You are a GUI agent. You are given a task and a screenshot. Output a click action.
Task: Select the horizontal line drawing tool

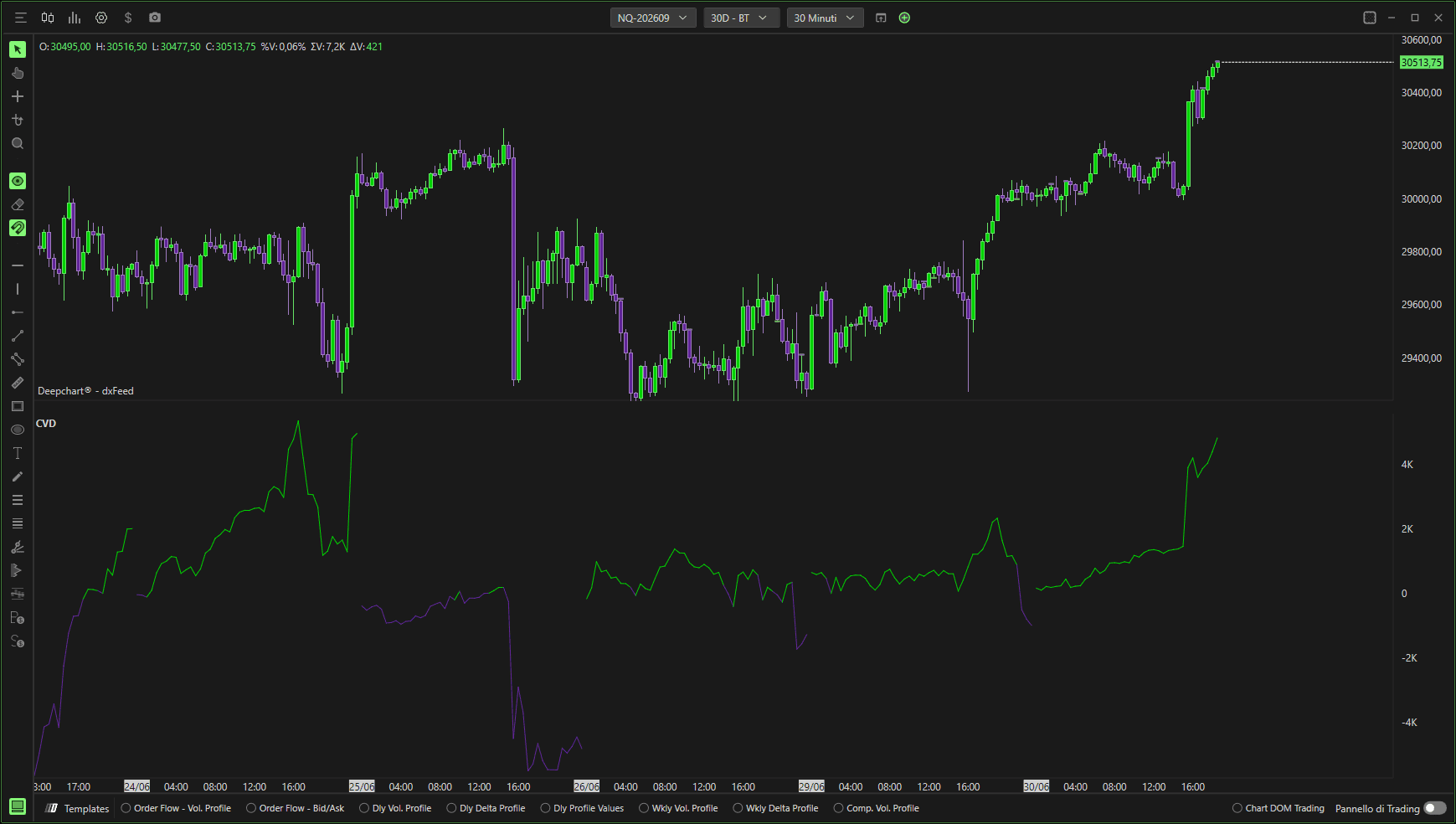point(18,265)
